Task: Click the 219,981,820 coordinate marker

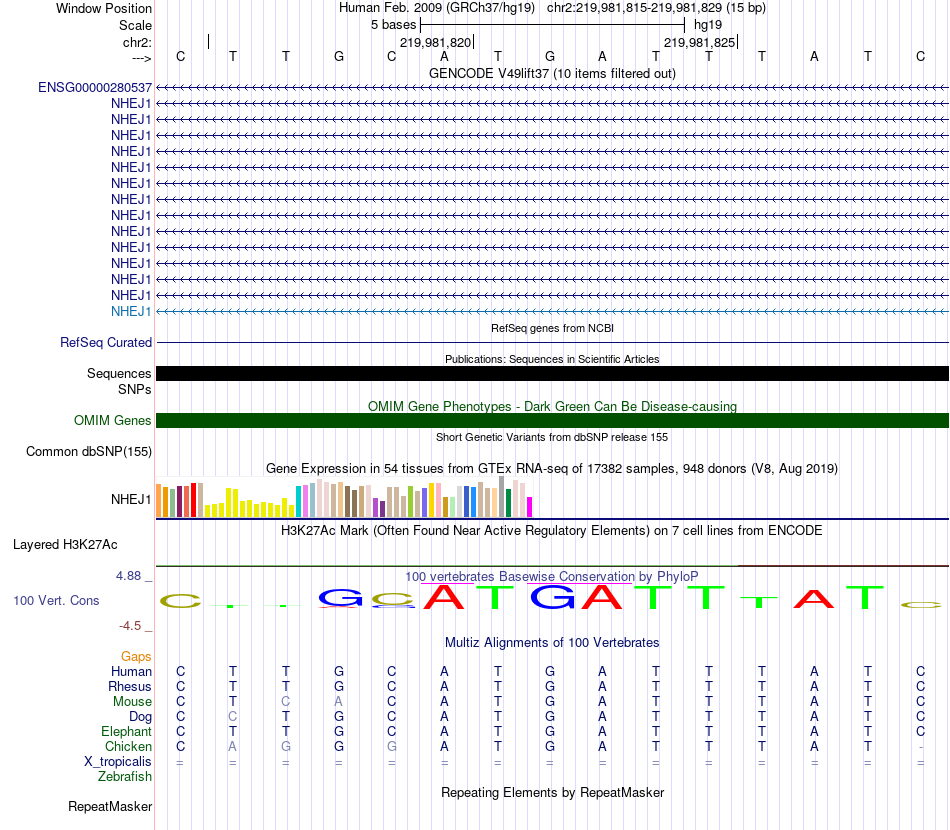Action: point(436,42)
